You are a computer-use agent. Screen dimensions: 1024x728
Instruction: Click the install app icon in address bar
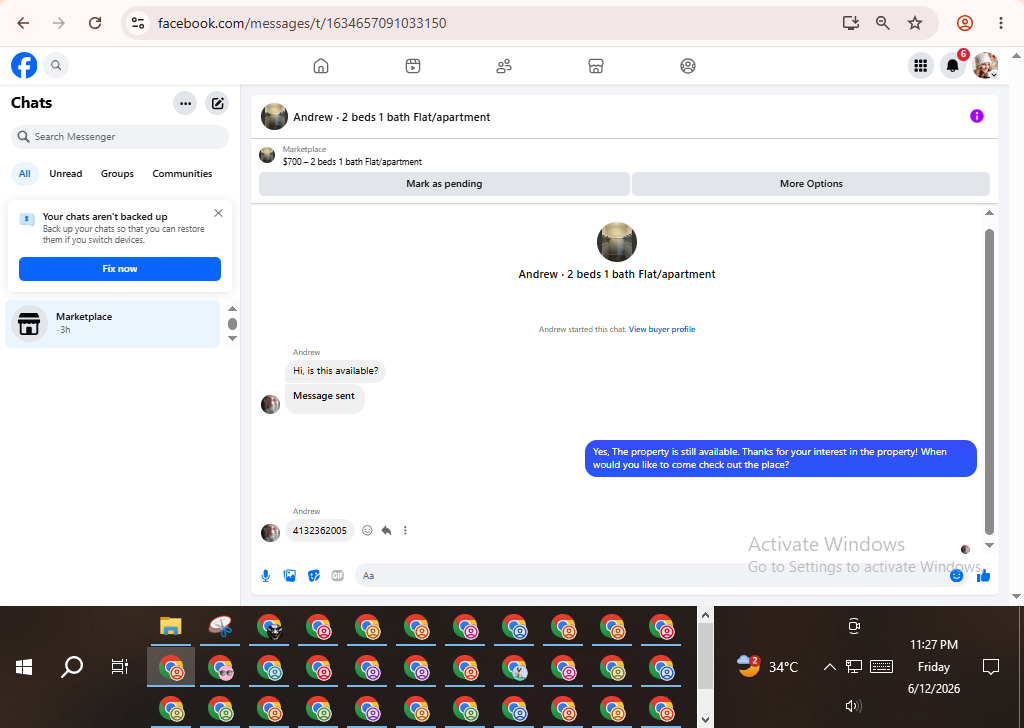click(850, 24)
